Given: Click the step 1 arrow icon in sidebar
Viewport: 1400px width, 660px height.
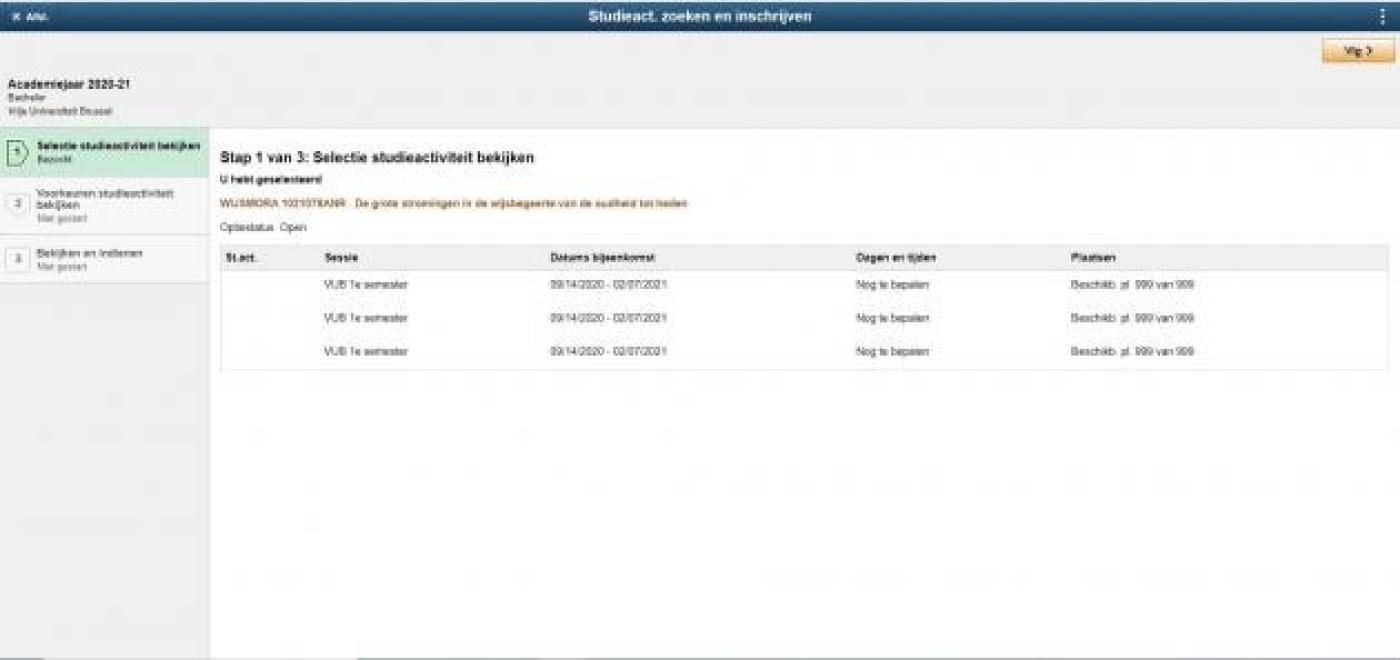Looking at the screenshot, I should coord(17,153).
